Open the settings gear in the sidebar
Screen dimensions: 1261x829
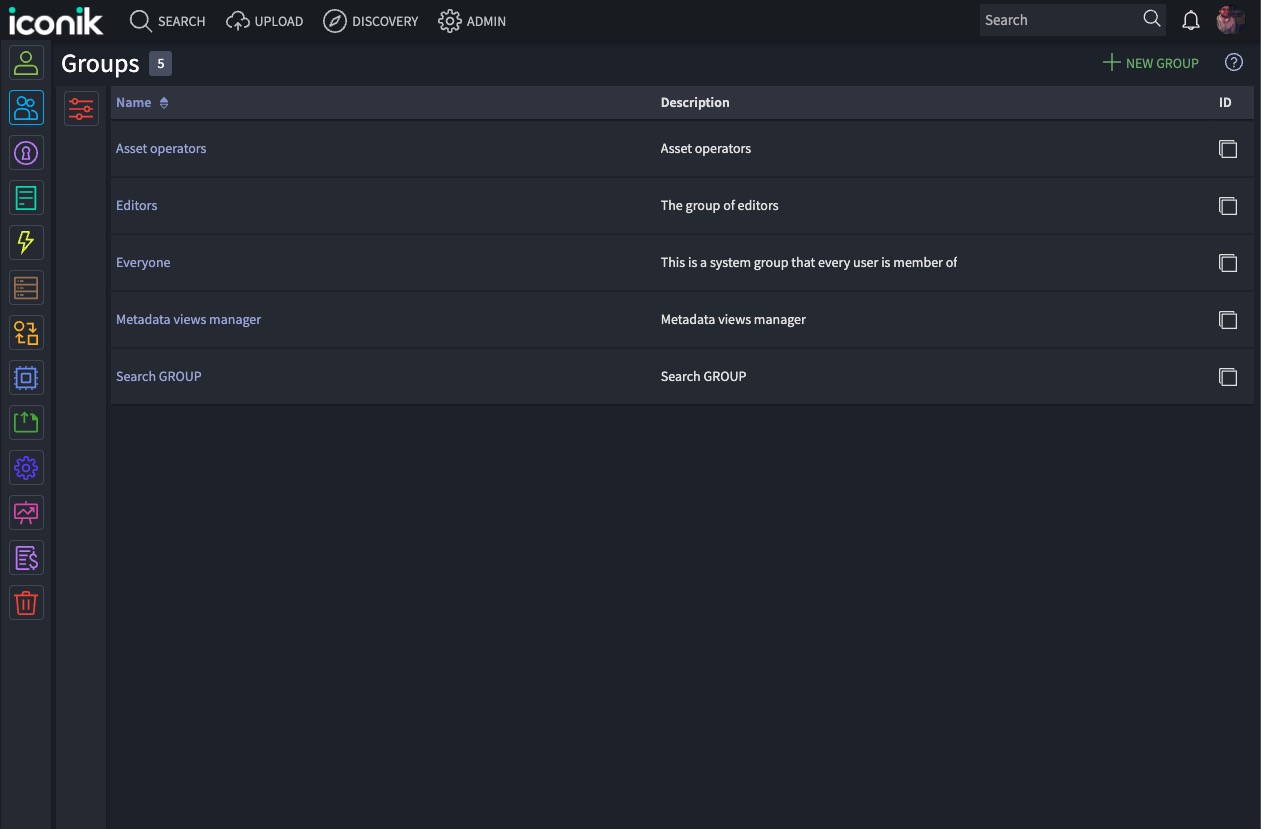26,467
